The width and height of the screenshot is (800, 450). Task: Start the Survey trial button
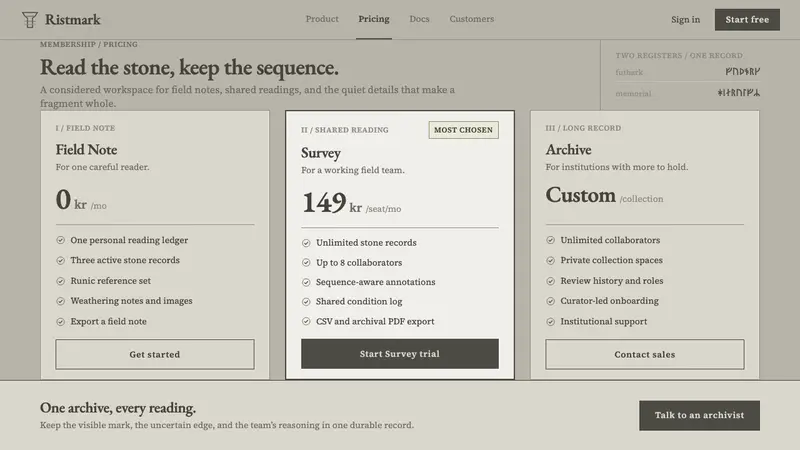point(399,354)
